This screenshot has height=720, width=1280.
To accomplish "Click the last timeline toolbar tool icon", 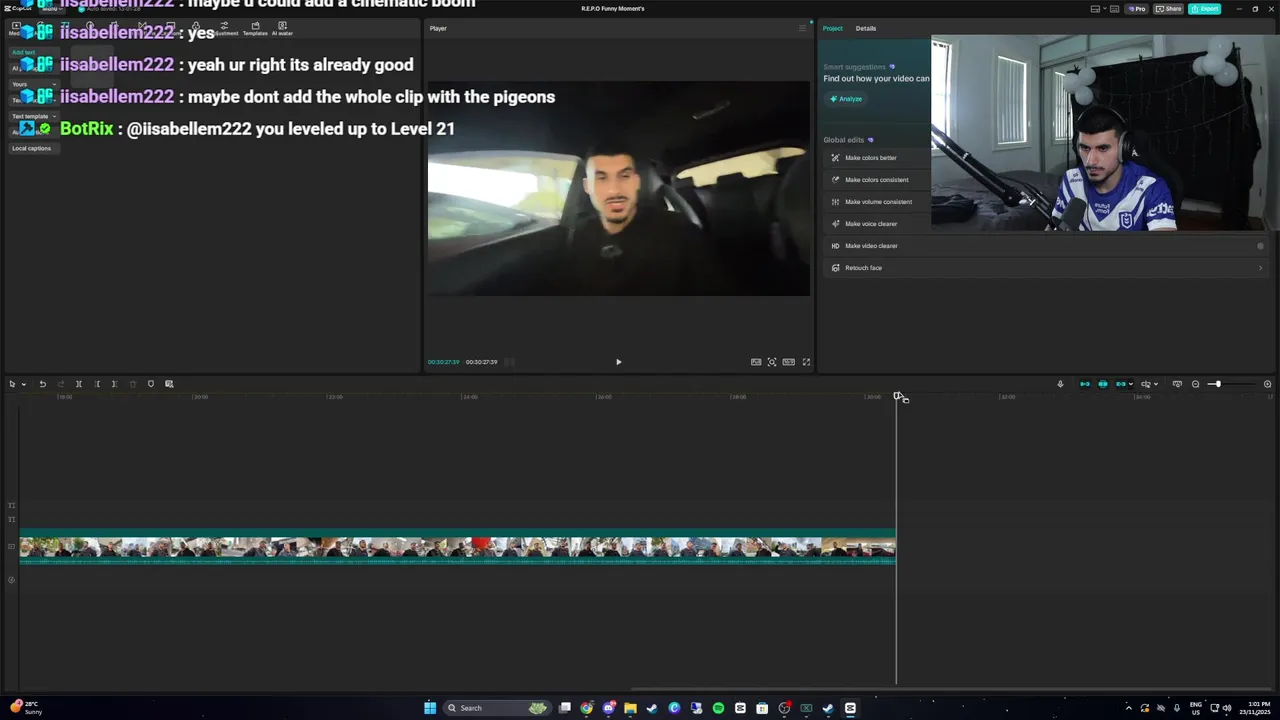I will click(169, 384).
